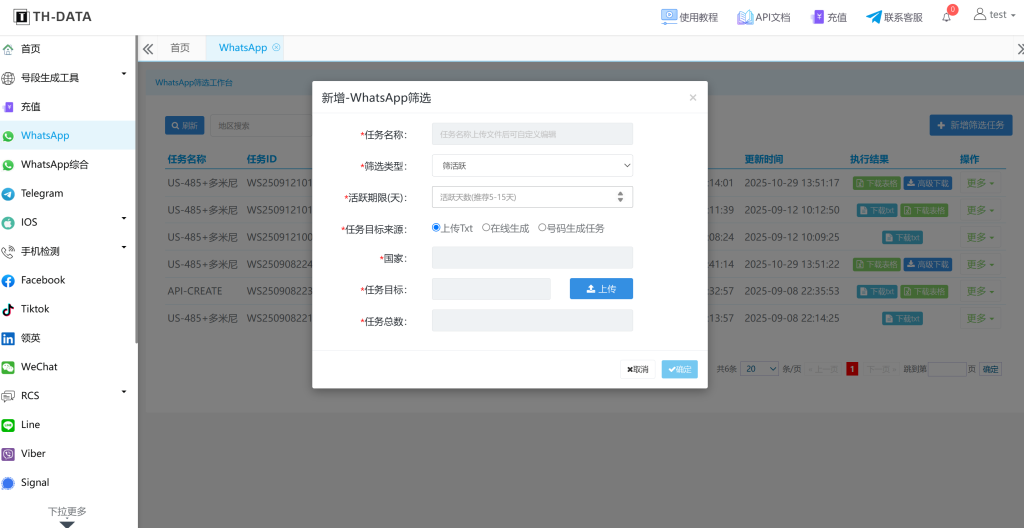Open the WeChat menu item text
The image size is (1024, 528).
tap(39, 367)
